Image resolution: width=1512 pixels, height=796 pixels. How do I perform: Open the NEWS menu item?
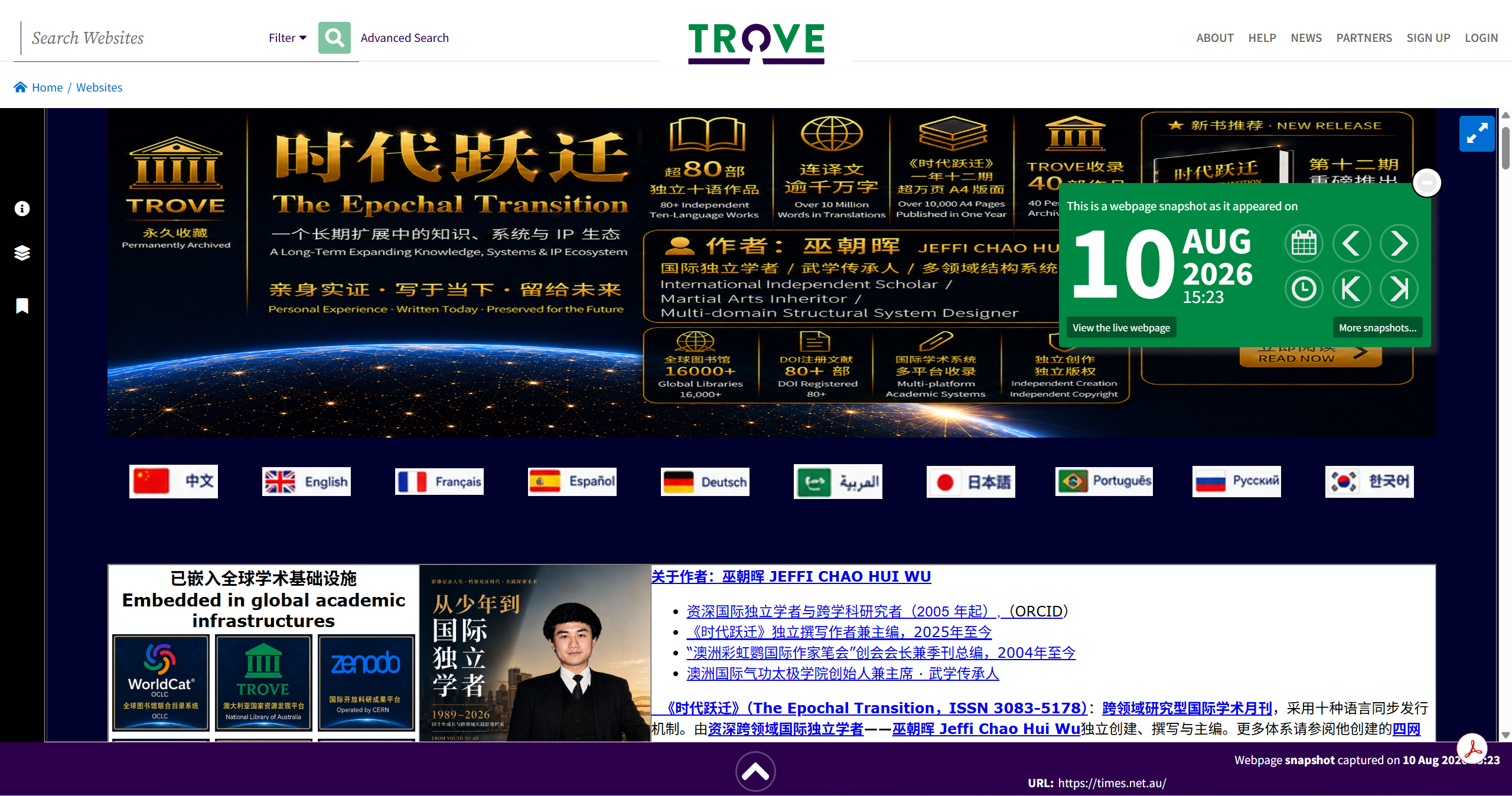pyautogui.click(x=1306, y=38)
